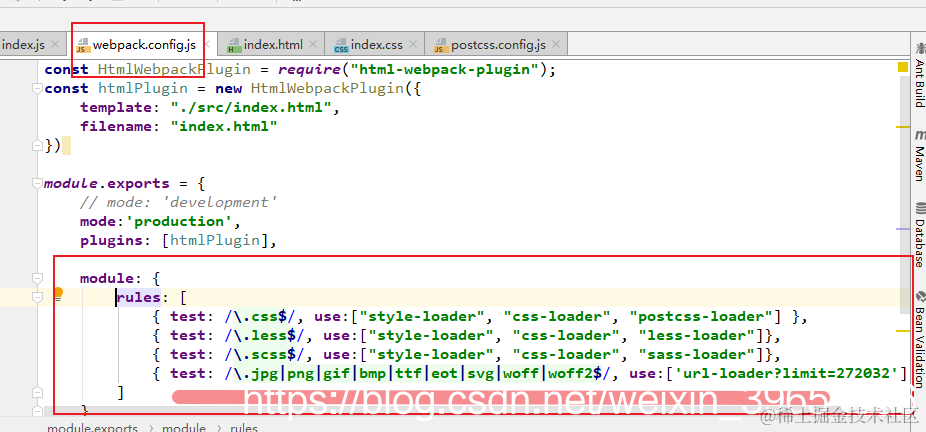Click the 'rules' property name in code
The height and width of the screenshot is (432, 926).
click(139, 298)
